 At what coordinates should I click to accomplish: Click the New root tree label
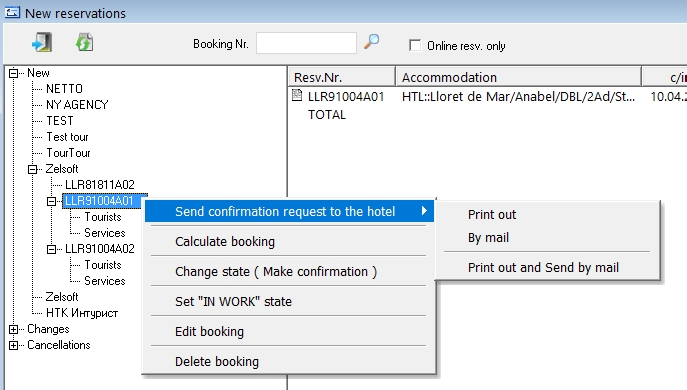pos(38,73)
